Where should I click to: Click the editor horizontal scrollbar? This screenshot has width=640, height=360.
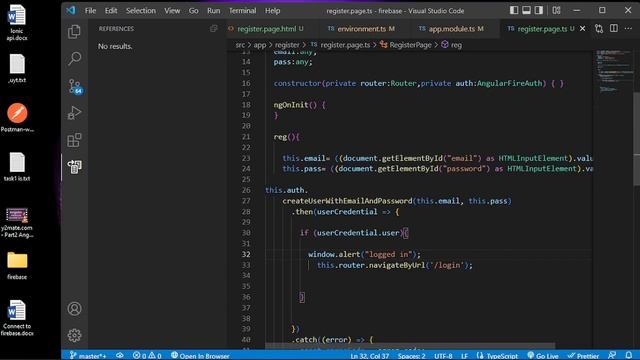point(410,346)
